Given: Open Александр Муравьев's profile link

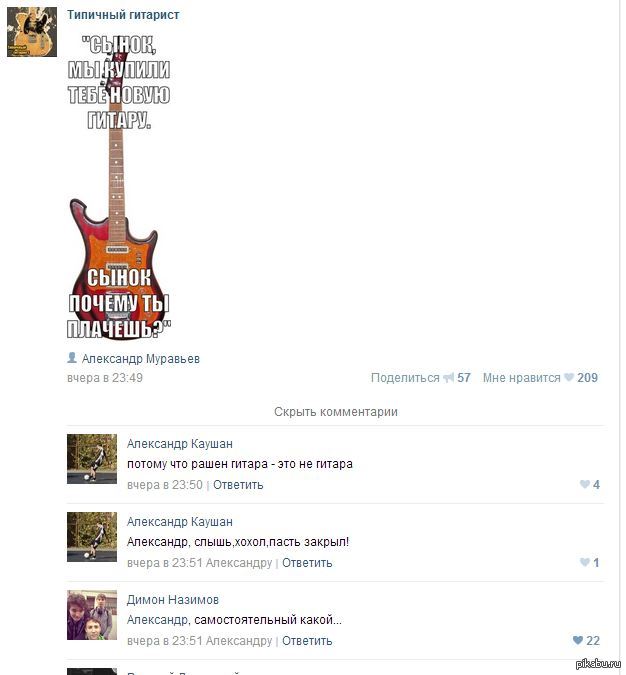Looking at the screenshot, I should (x=141, y=359).
